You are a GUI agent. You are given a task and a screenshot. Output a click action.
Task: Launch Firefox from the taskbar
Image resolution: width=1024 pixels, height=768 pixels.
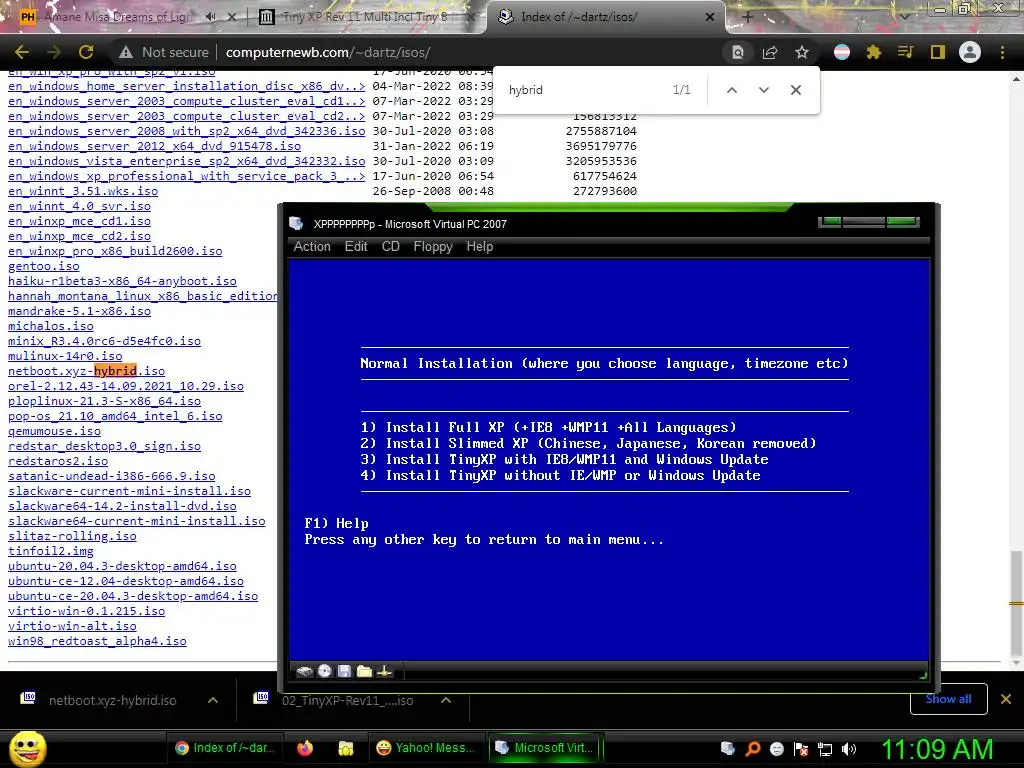[x=305, y=748]
